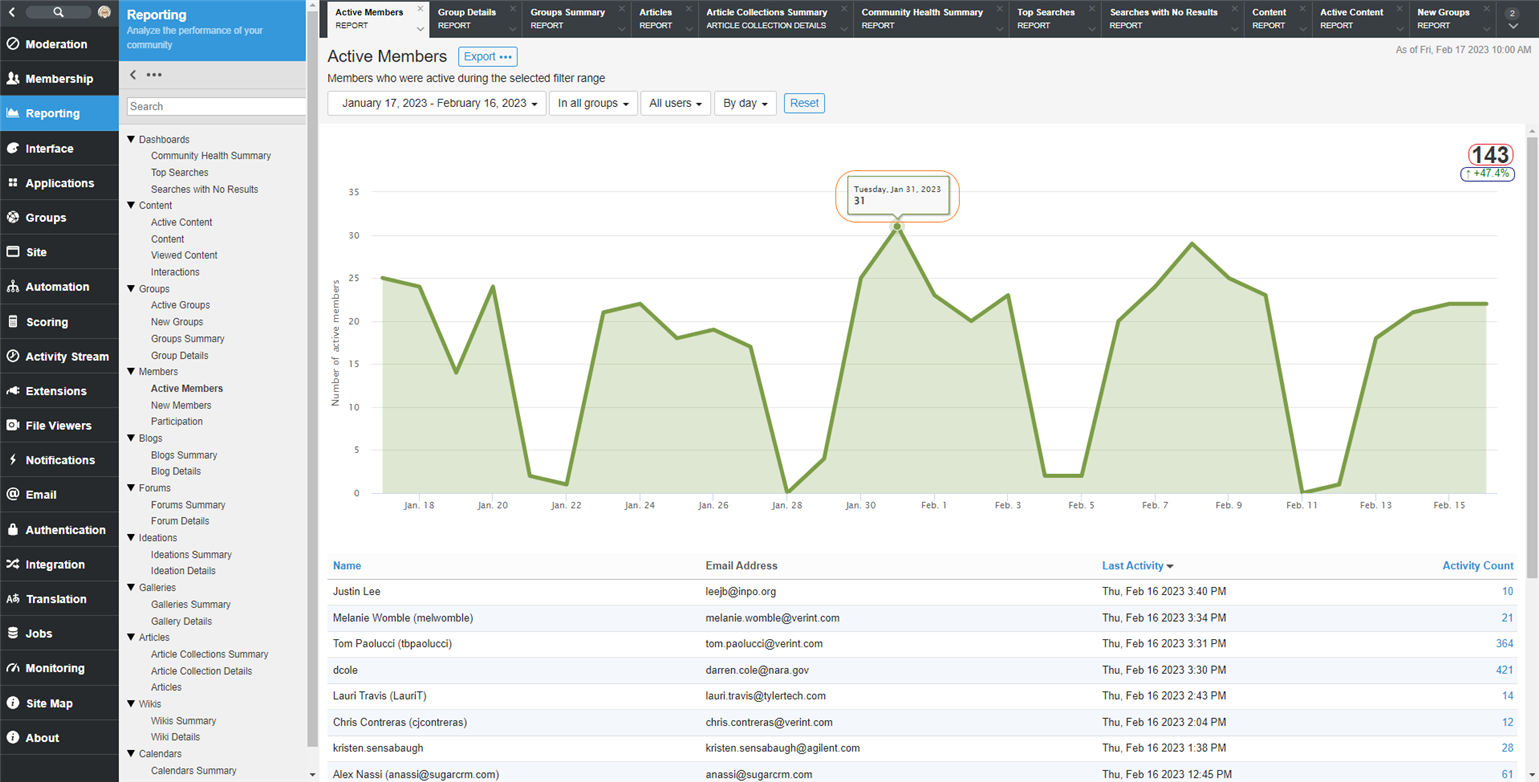Open the Scoring sidebar icon
Image resolution: width=1539 pixels, height=782 pixels.
click(13, 322)
